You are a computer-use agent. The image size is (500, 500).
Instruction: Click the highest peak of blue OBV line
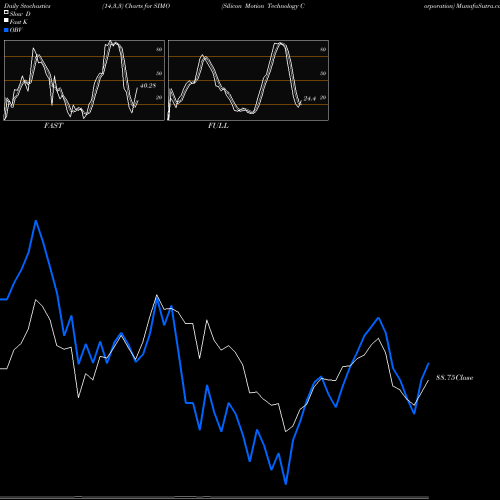[36, 221]
